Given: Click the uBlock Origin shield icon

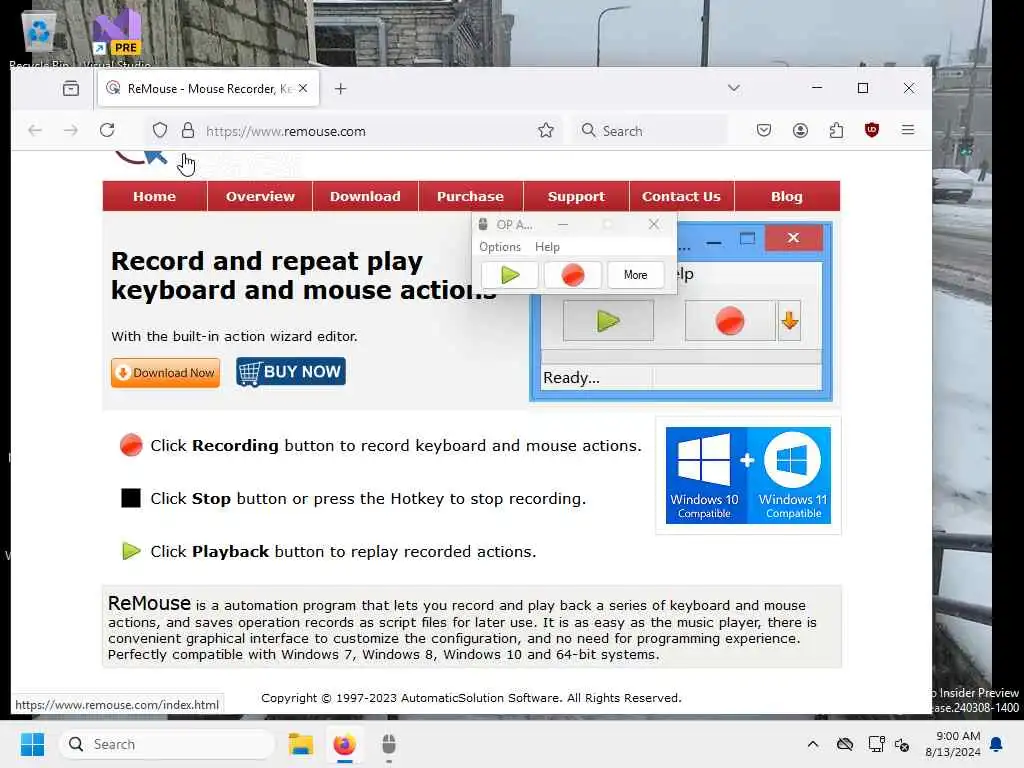Looking at the screenshot, I should (x=872, y=130).
